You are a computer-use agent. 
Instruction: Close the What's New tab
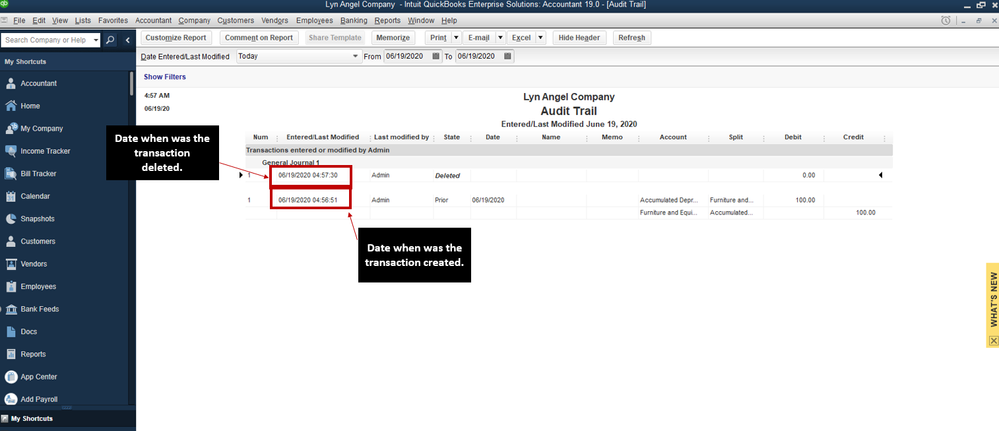click(x=993, y=341)
